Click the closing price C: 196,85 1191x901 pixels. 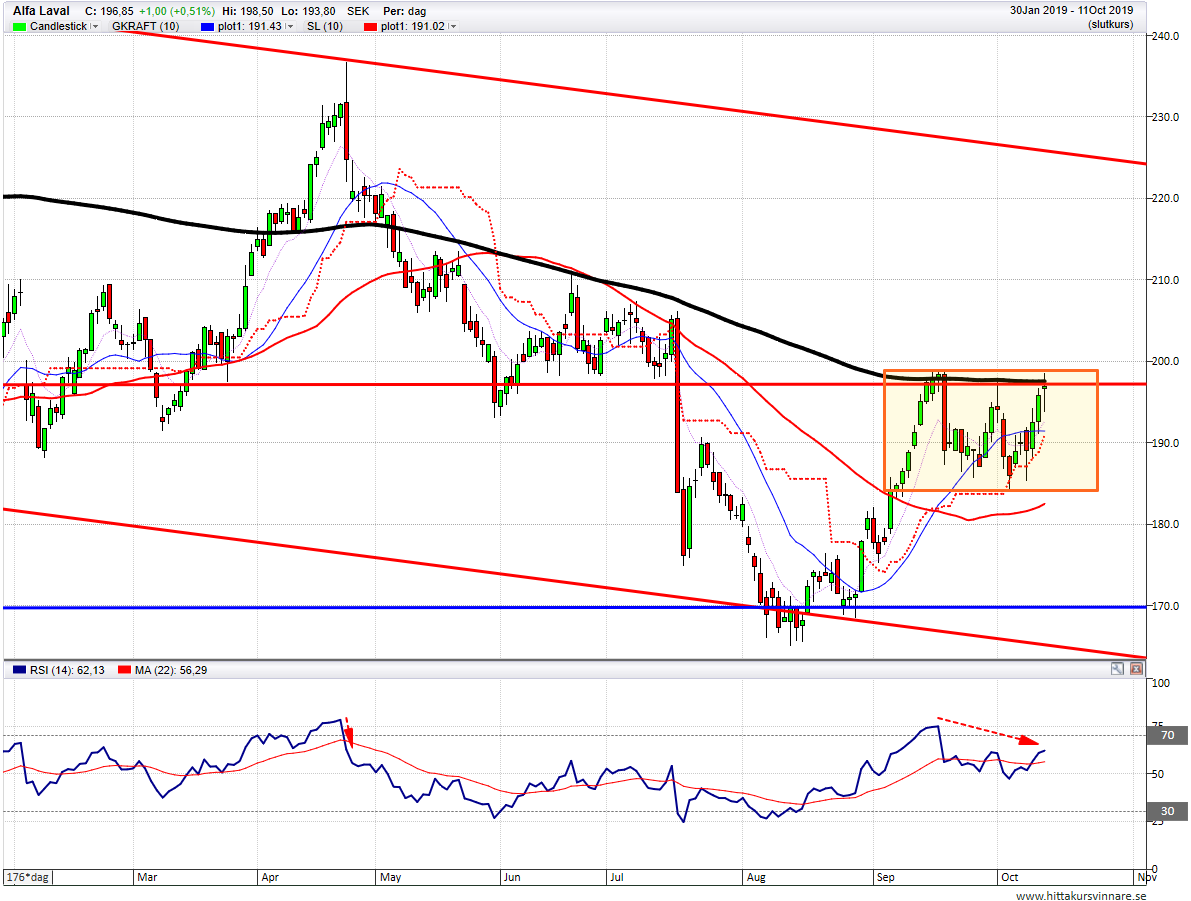[x=109, y=11]
